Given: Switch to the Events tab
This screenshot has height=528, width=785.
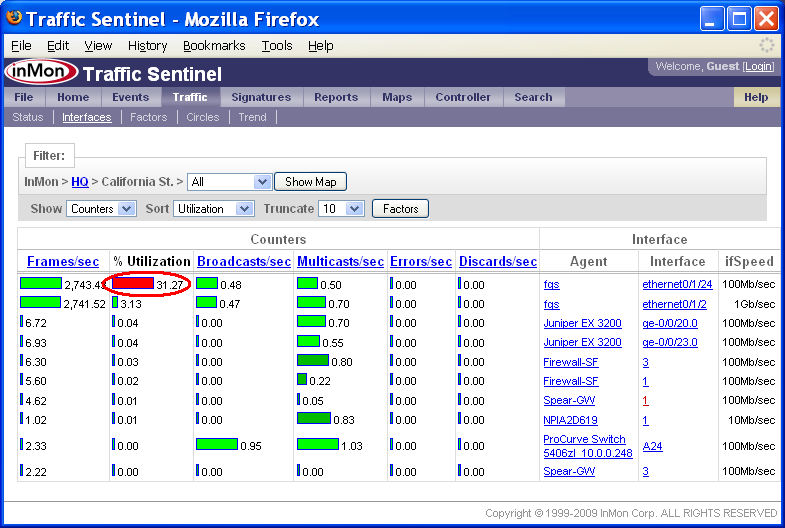Looking at the screenshot, I should click(x=131, y=97).
